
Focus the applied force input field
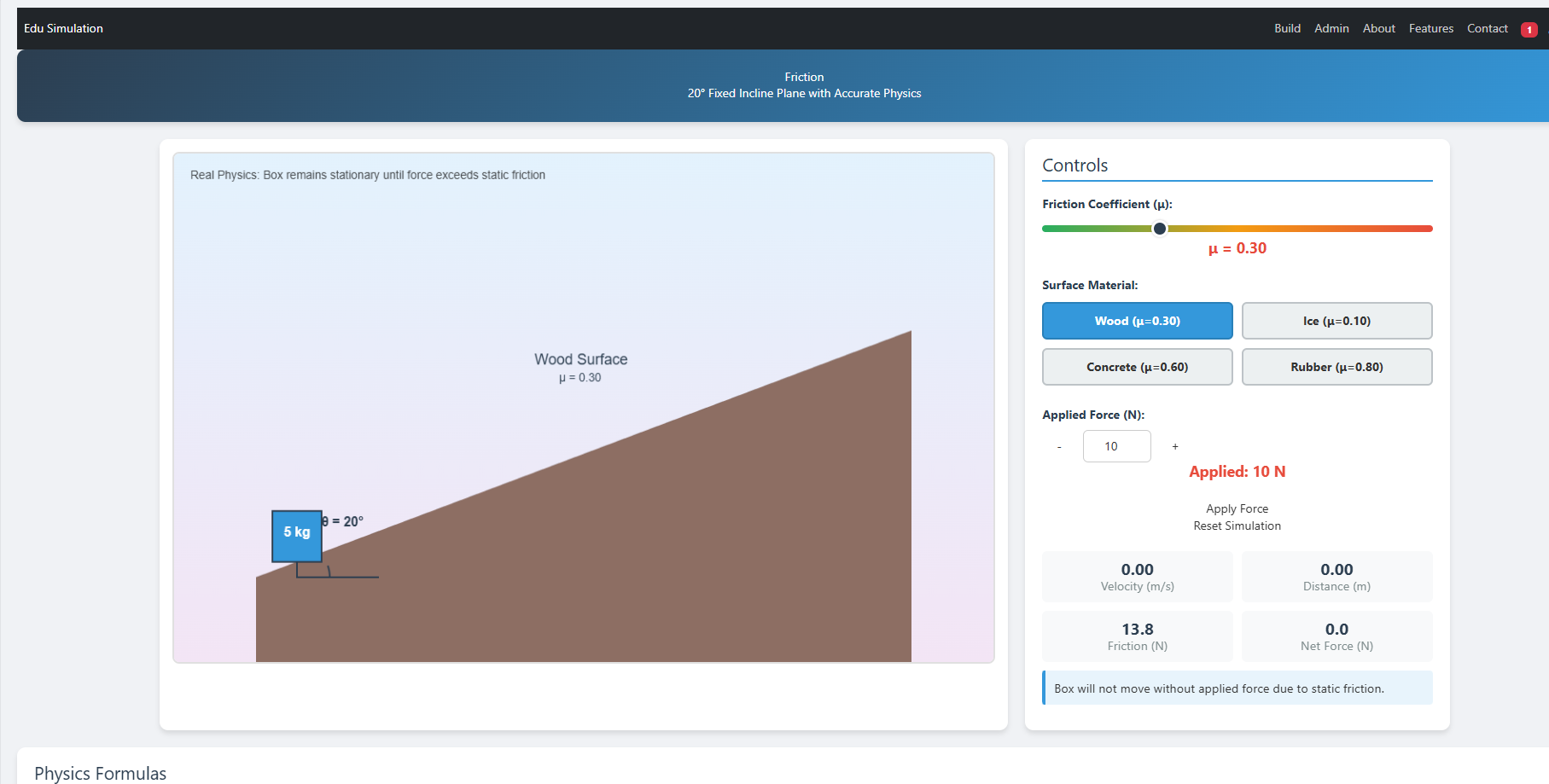(1116, 446)
